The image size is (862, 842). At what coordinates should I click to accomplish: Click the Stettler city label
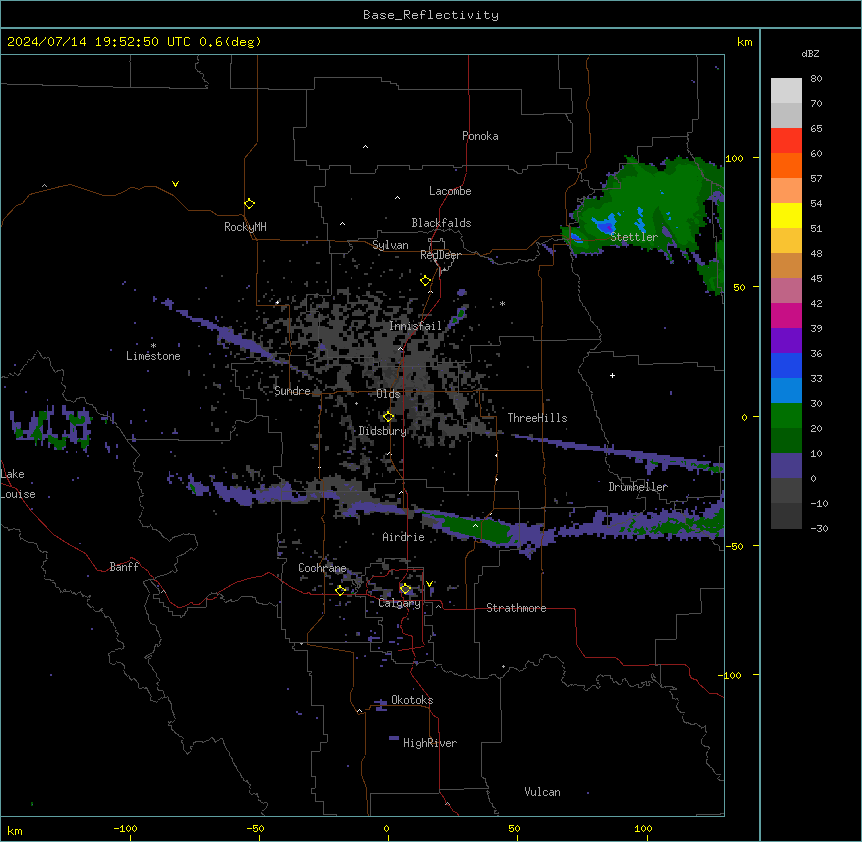pos(634,237)
